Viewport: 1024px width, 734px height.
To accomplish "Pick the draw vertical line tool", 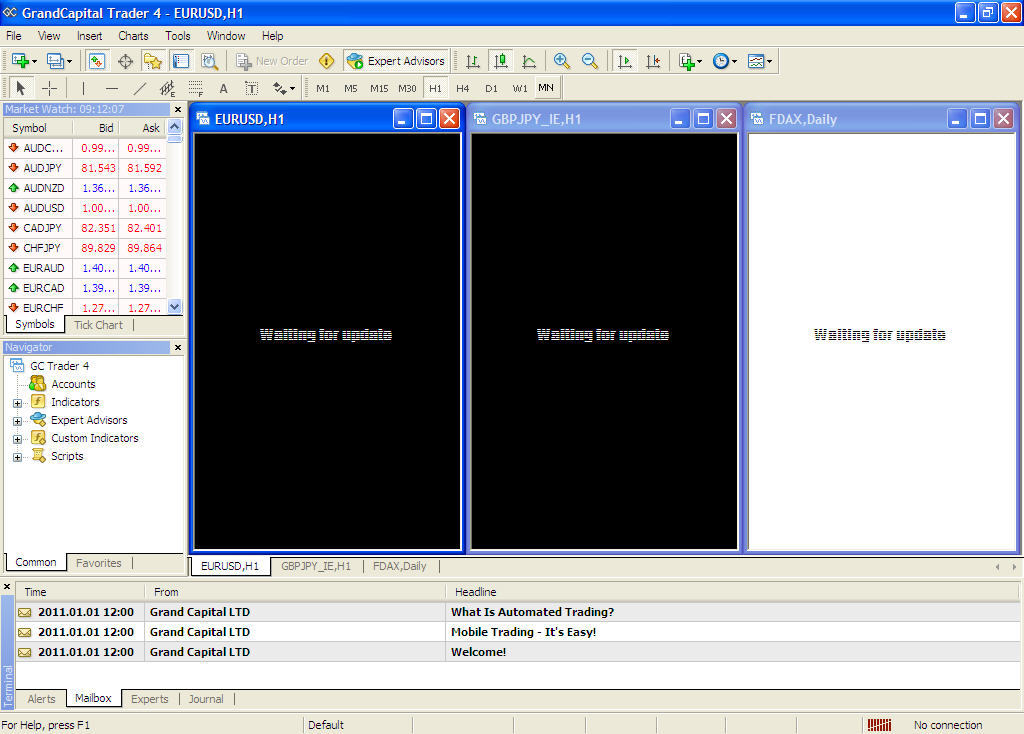I will (x=84, y=88).
